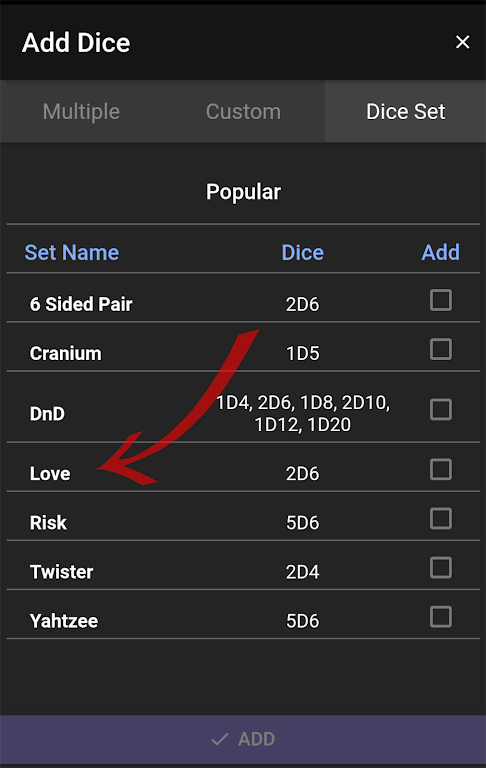Screen dimensions: 486x768
Task: Select the Risk set checkbox
Action: [441, 518]
